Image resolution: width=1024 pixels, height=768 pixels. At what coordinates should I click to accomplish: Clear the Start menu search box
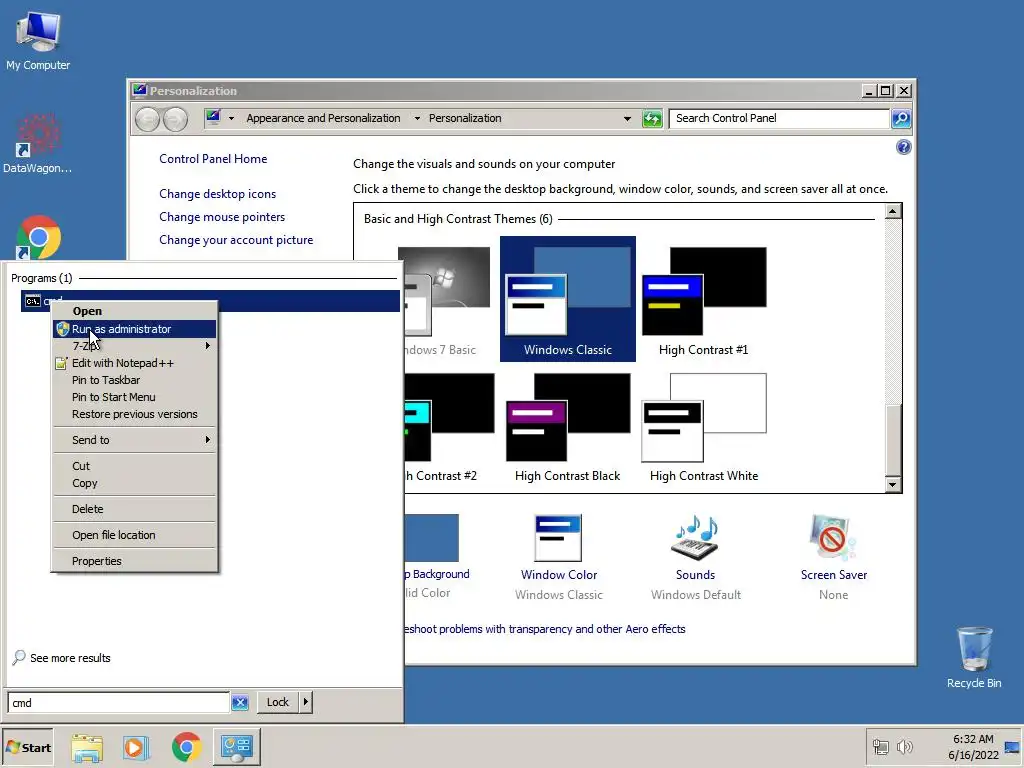[240, 703]
